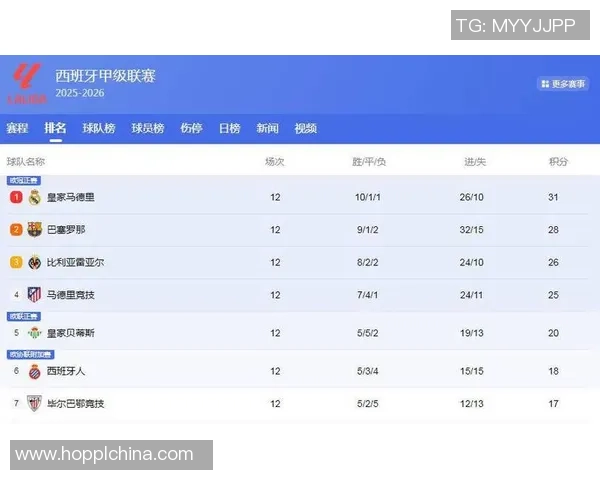600x480 pixels.
Task: Select the 排名 tab
Action: pyautogui.click(x=55, y=128)
